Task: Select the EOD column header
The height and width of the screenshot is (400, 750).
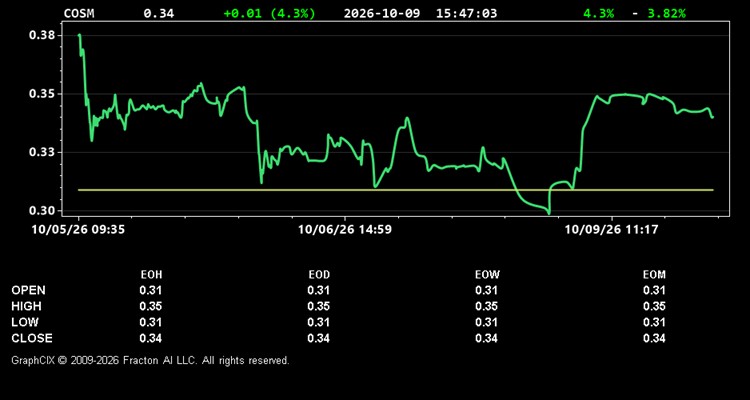Action: 319,275
